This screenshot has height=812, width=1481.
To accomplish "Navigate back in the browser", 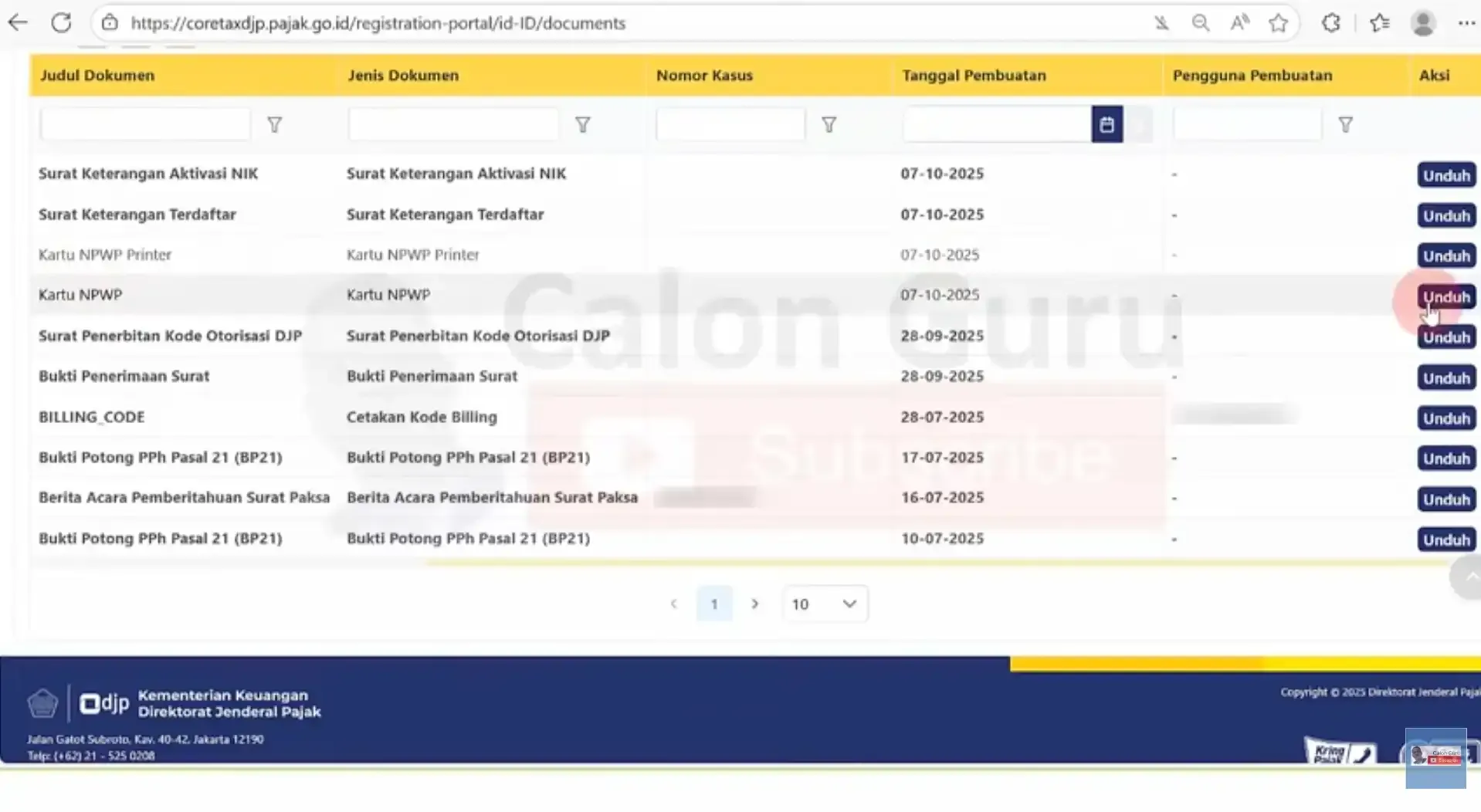I will pyautogui.click(x=17, y=22).
